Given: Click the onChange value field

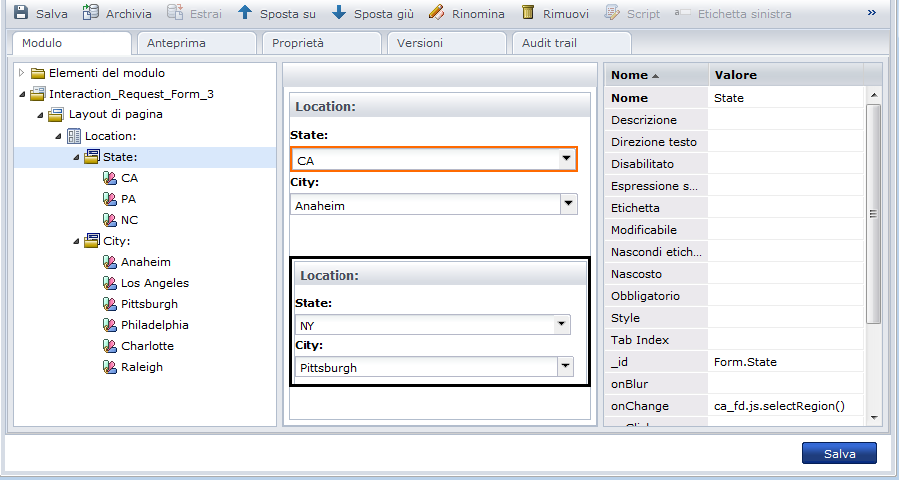Looking at the screenshot, I should pyautogui.click(x=786, y=406).
